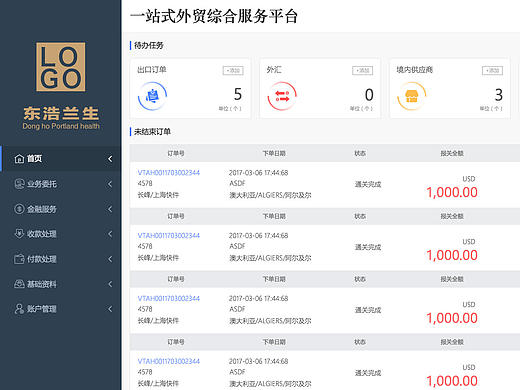Click second order's 通关完成 status

368,247
